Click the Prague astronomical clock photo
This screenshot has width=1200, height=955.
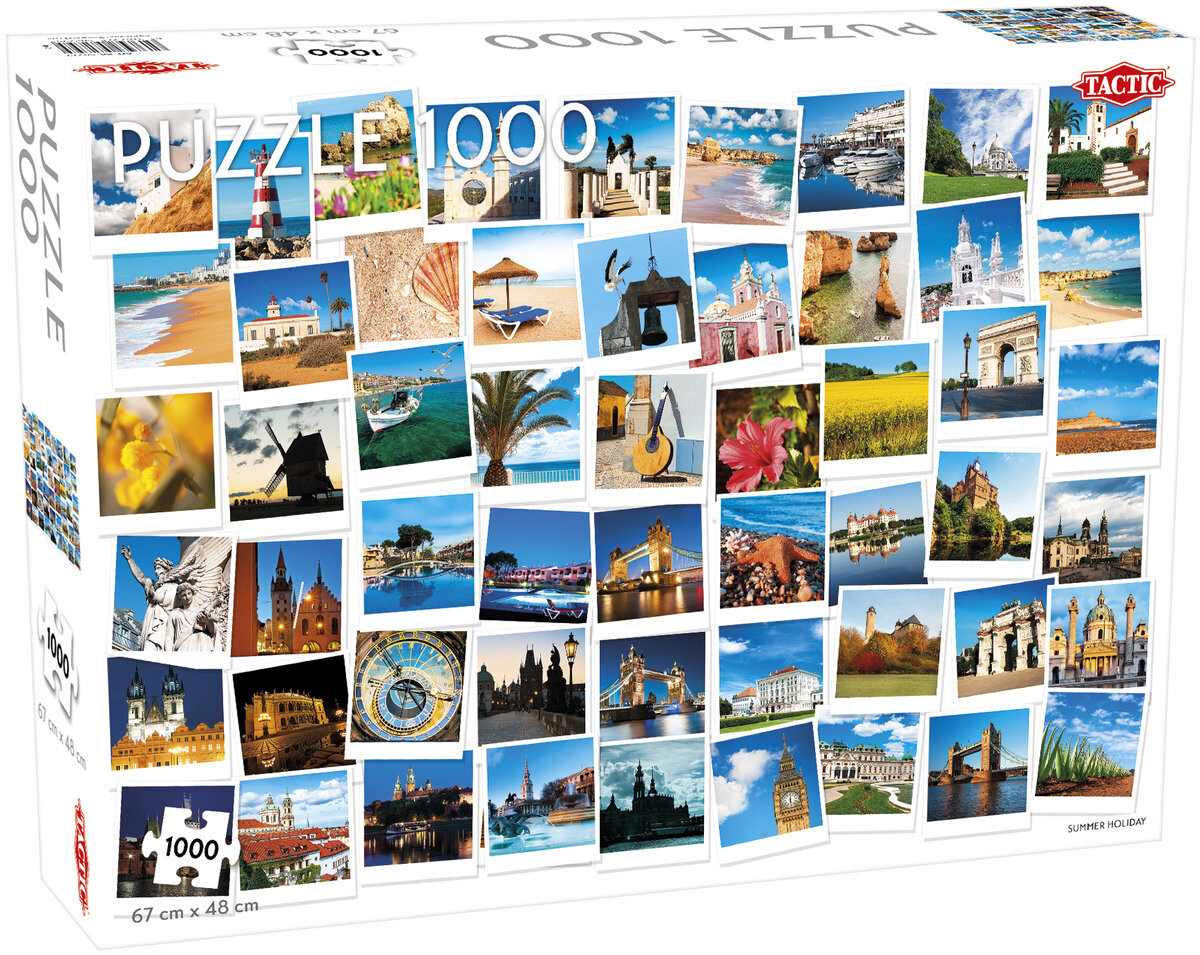408,686
